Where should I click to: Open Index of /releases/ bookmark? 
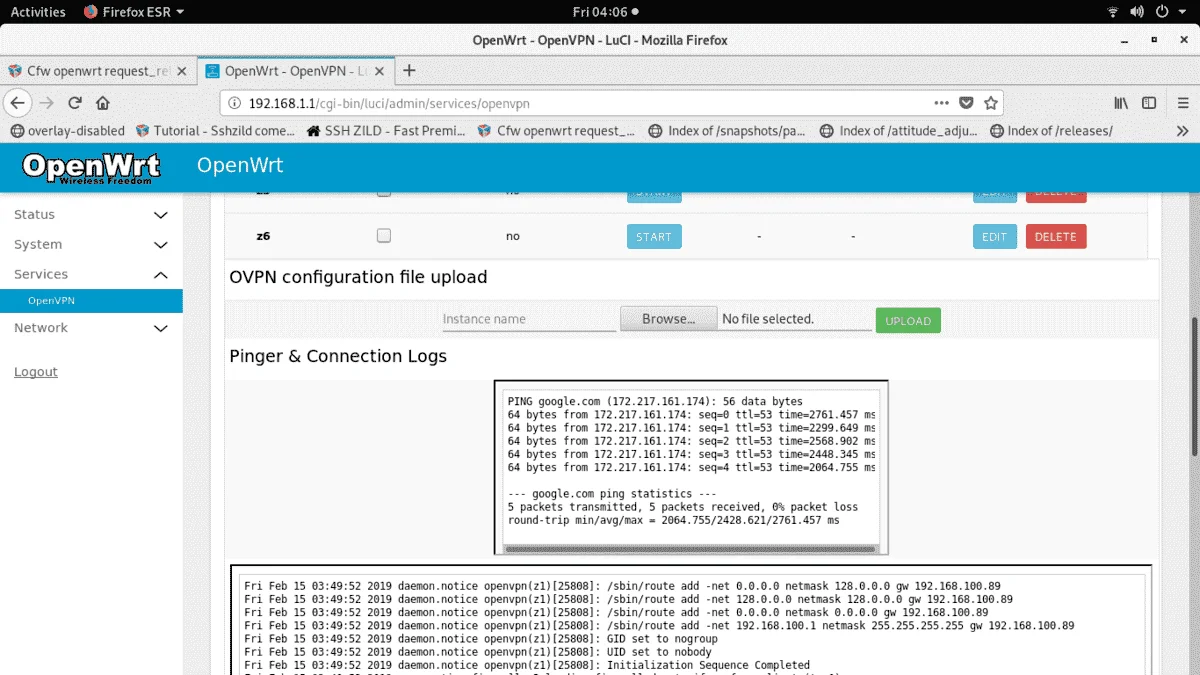(x=1050, y=131)
